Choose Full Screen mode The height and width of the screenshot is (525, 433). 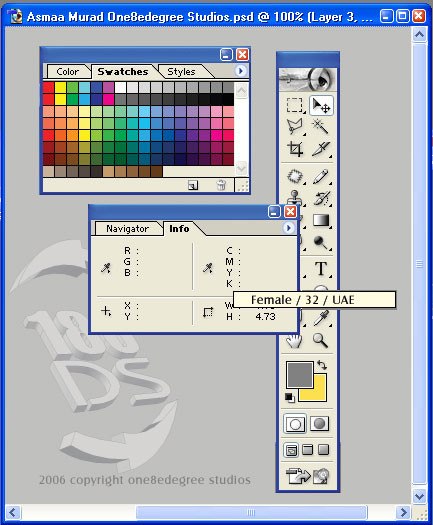(x=323, y=449)
